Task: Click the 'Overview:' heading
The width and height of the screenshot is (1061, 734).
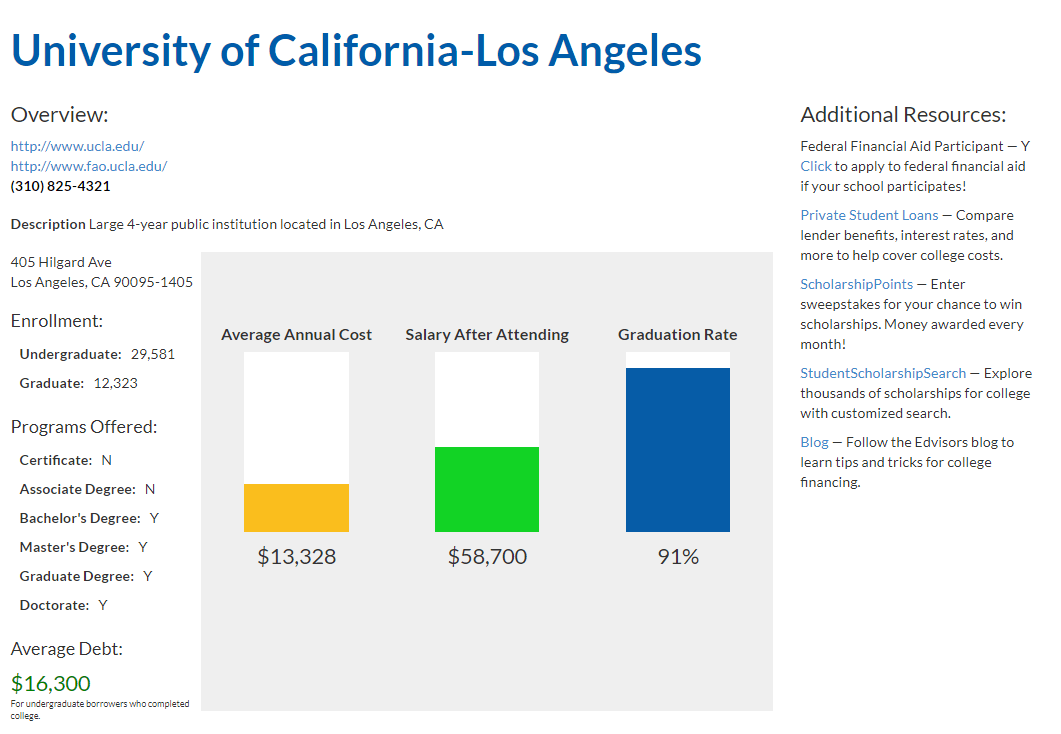Action: [x=60, y=115]
